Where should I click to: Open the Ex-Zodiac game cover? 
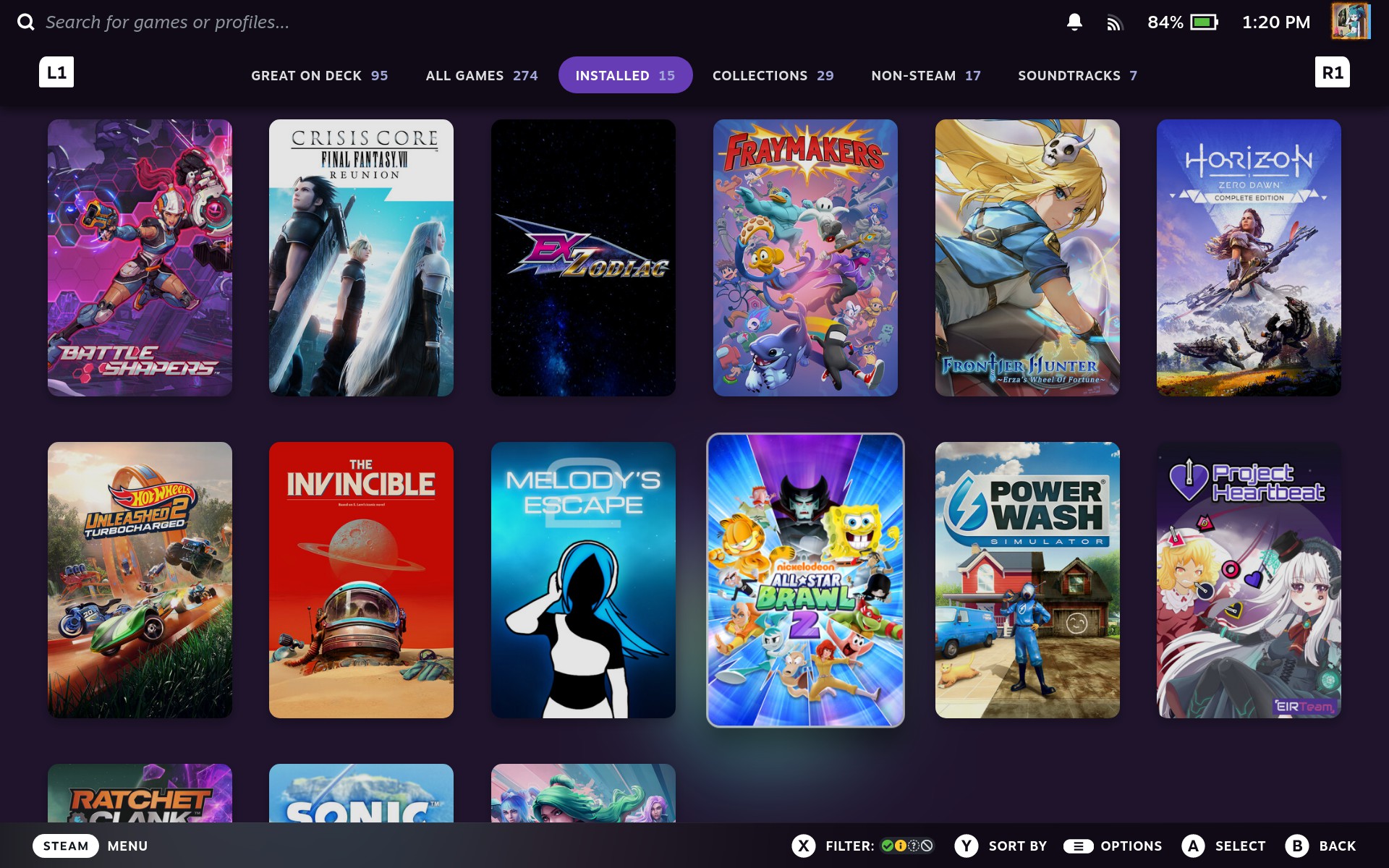coord(583,258)
